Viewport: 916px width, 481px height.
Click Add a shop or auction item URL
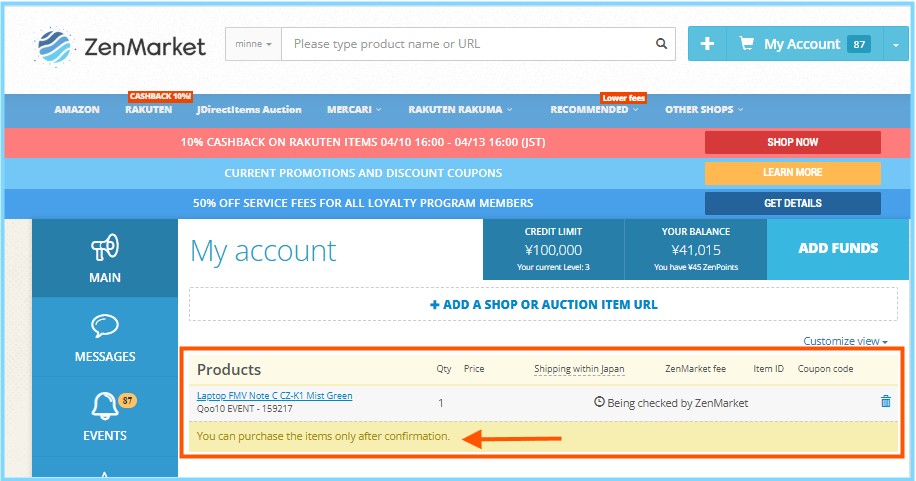[543, 304]
